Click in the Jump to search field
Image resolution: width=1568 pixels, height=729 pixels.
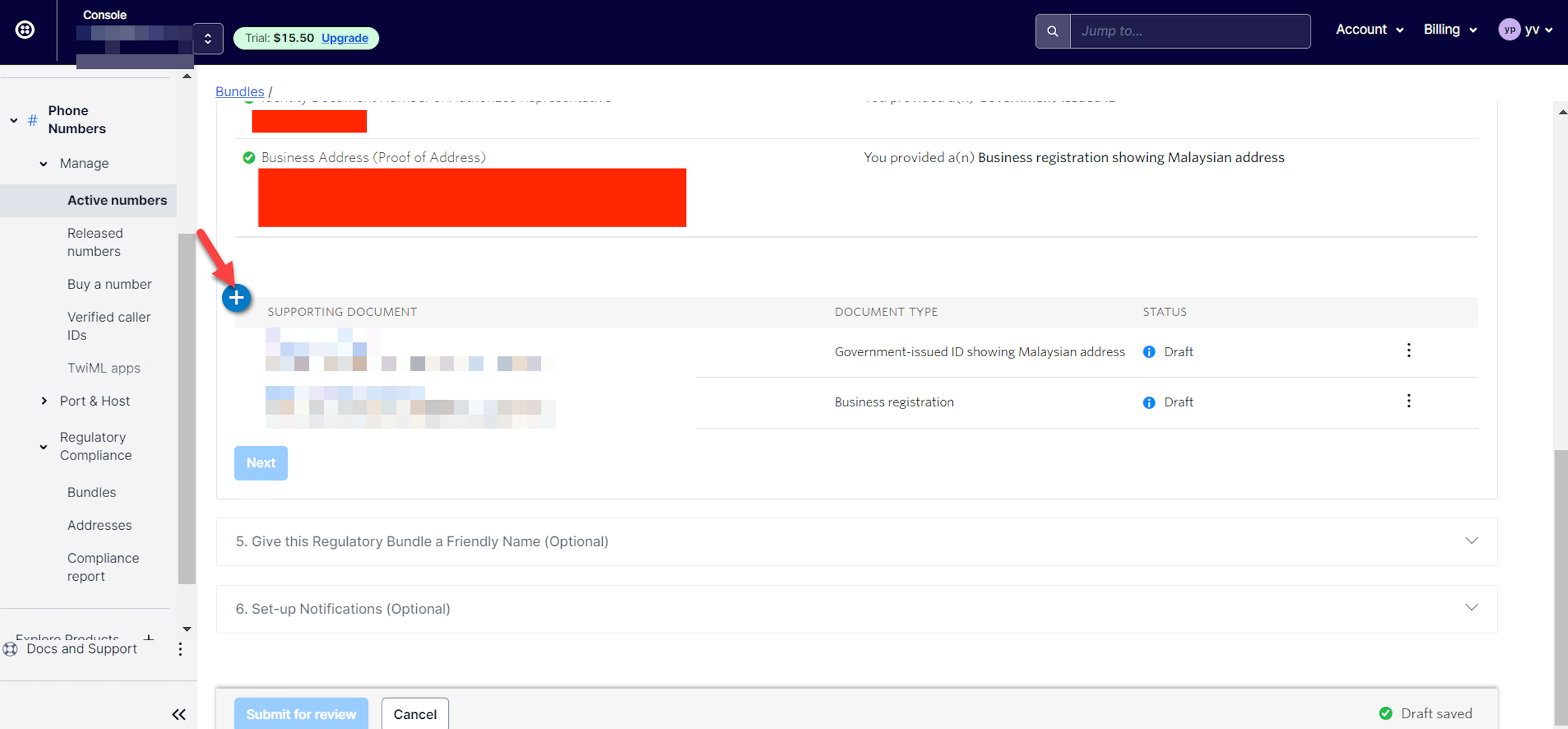click(x=1189, y=31)
